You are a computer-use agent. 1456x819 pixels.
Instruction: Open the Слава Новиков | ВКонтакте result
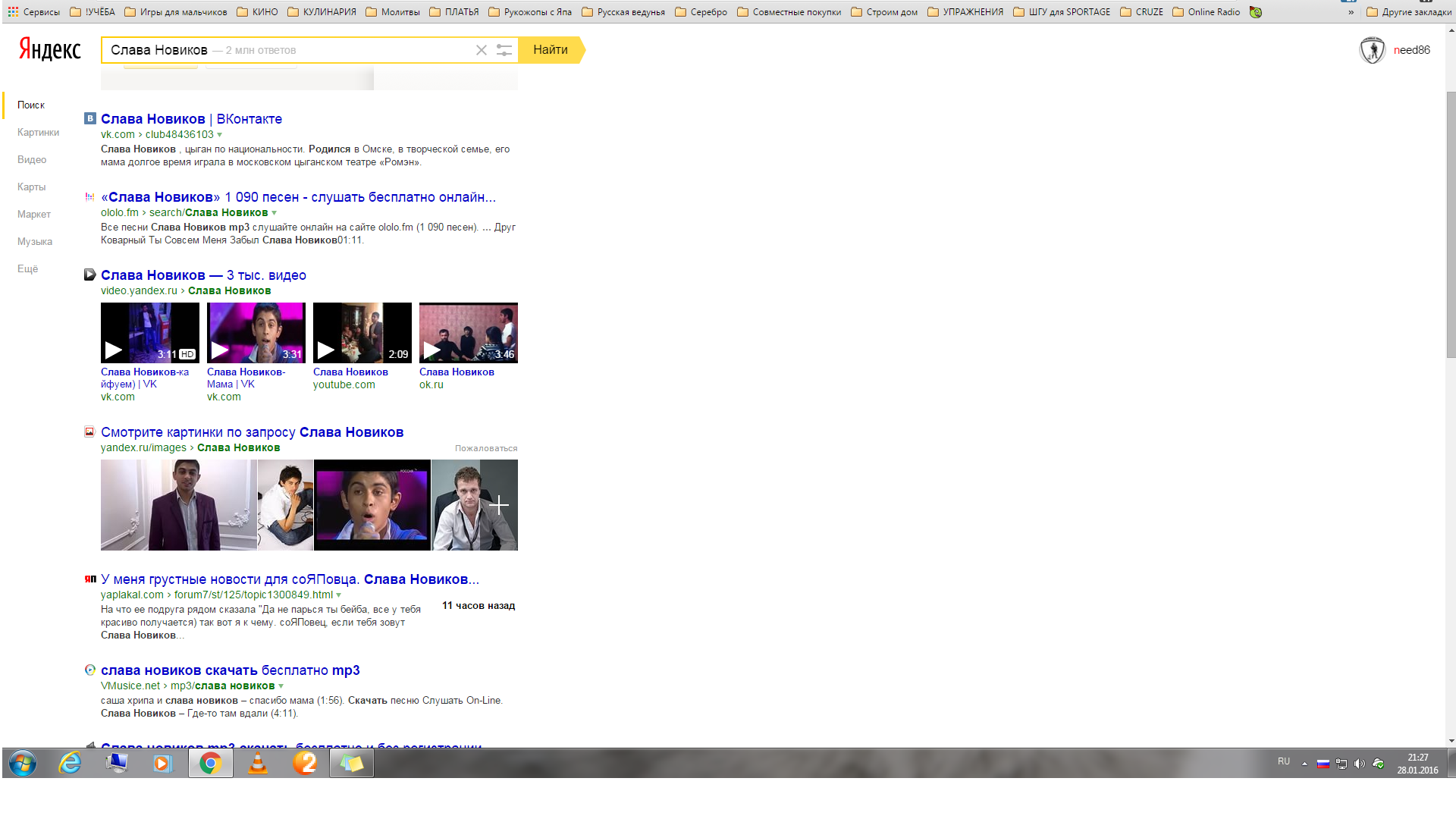tap(191, 119)
